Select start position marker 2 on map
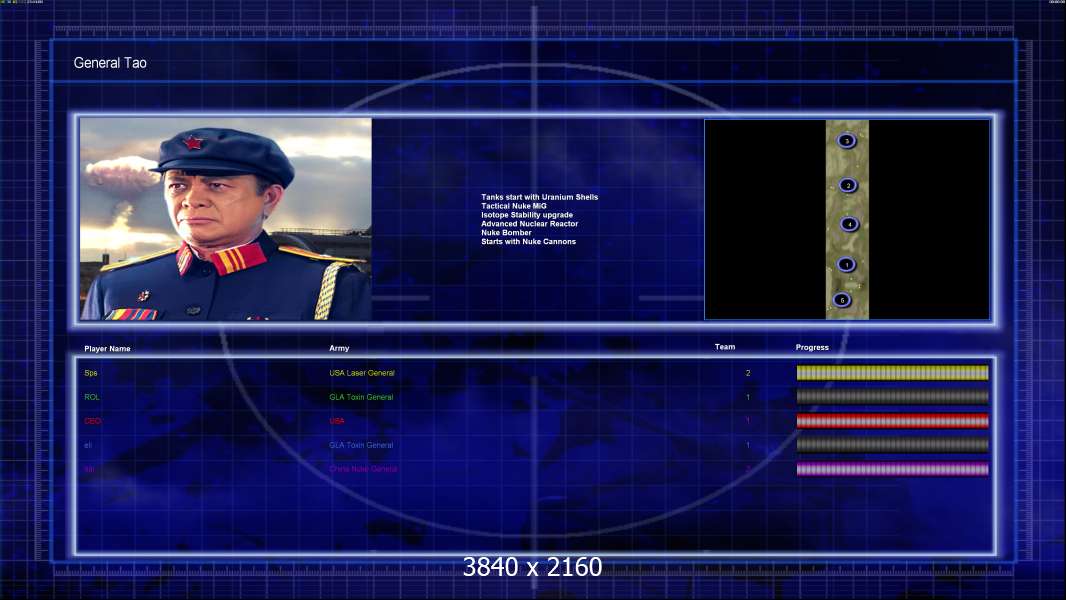This screenshot has height=600, width=1066. (x=848, y=185)
